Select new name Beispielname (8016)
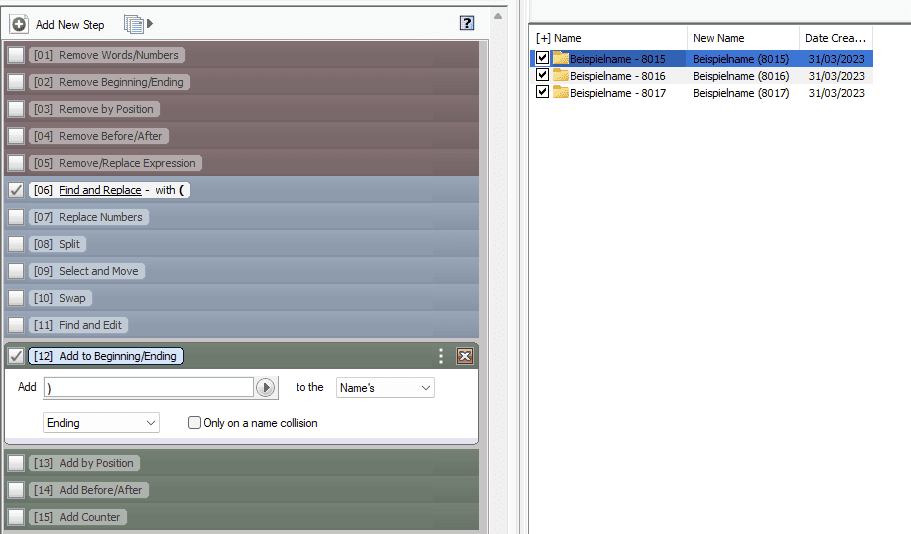Viewport: 911px width, 534px height. [x=741, y=76]
